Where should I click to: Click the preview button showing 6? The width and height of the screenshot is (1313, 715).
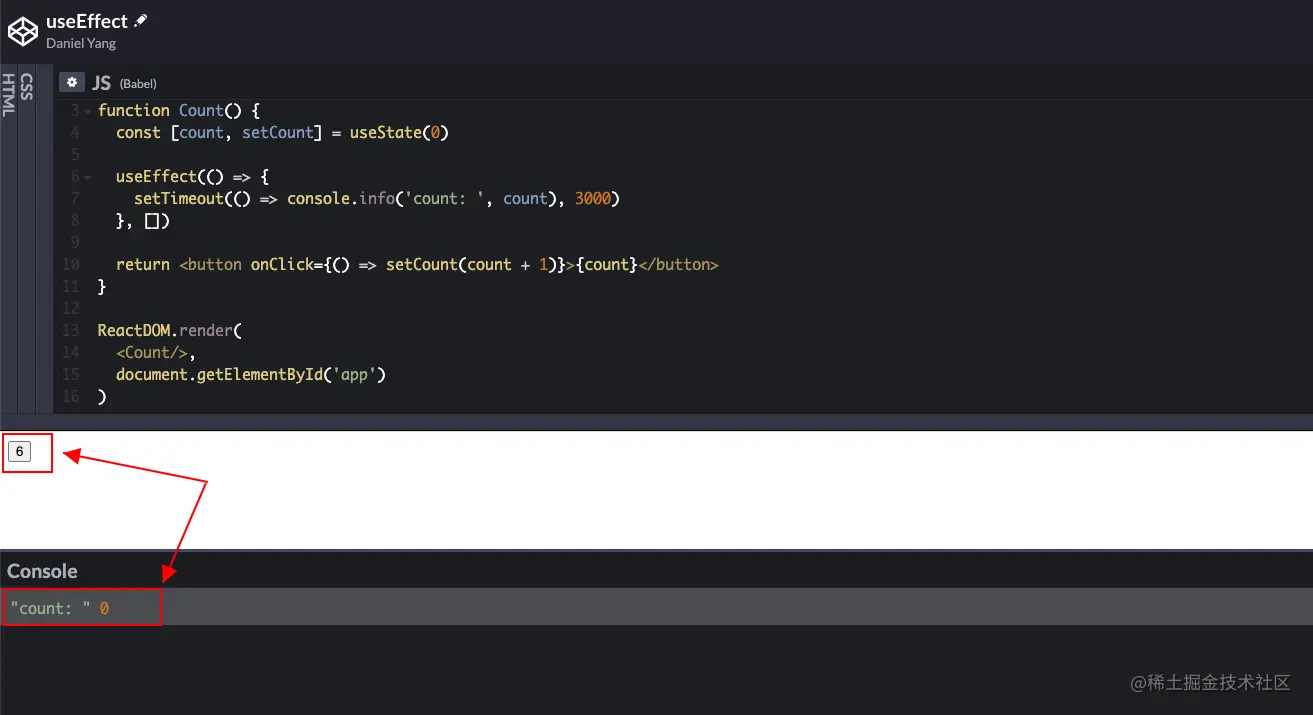click(x=19, y=452)
